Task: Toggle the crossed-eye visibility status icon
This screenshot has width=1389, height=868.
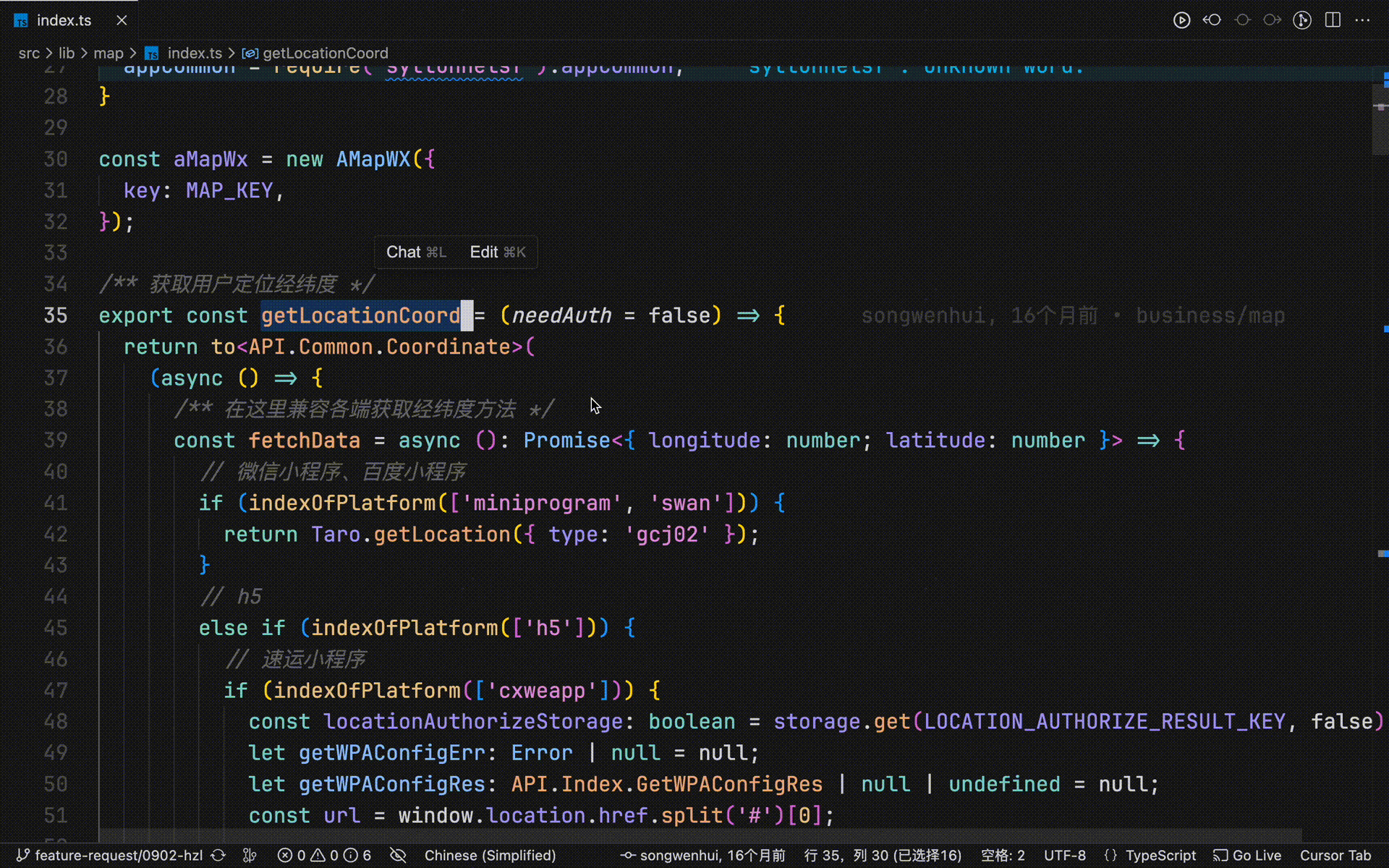Action: pos(398,856)
